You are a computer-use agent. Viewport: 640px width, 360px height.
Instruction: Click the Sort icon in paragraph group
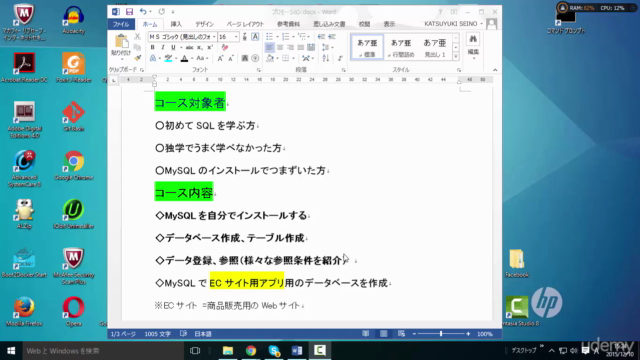pos(325,58)
